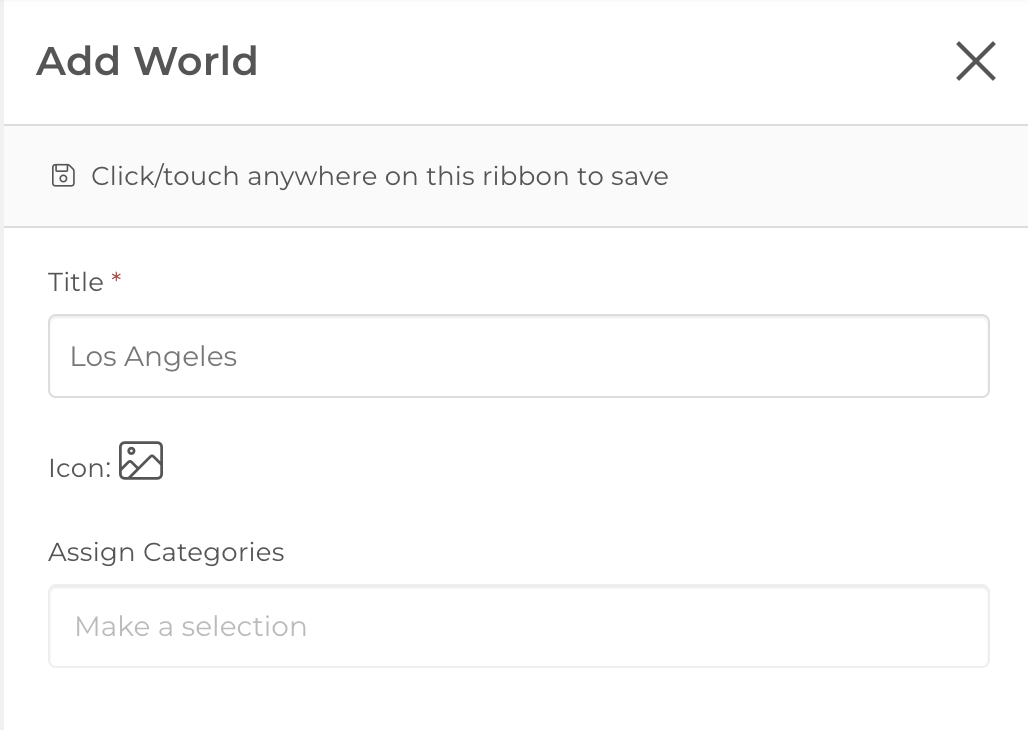This screenshot has width=1028, height=730.
Task: Click the empty right end of the Title field
Action: (900, 356)
